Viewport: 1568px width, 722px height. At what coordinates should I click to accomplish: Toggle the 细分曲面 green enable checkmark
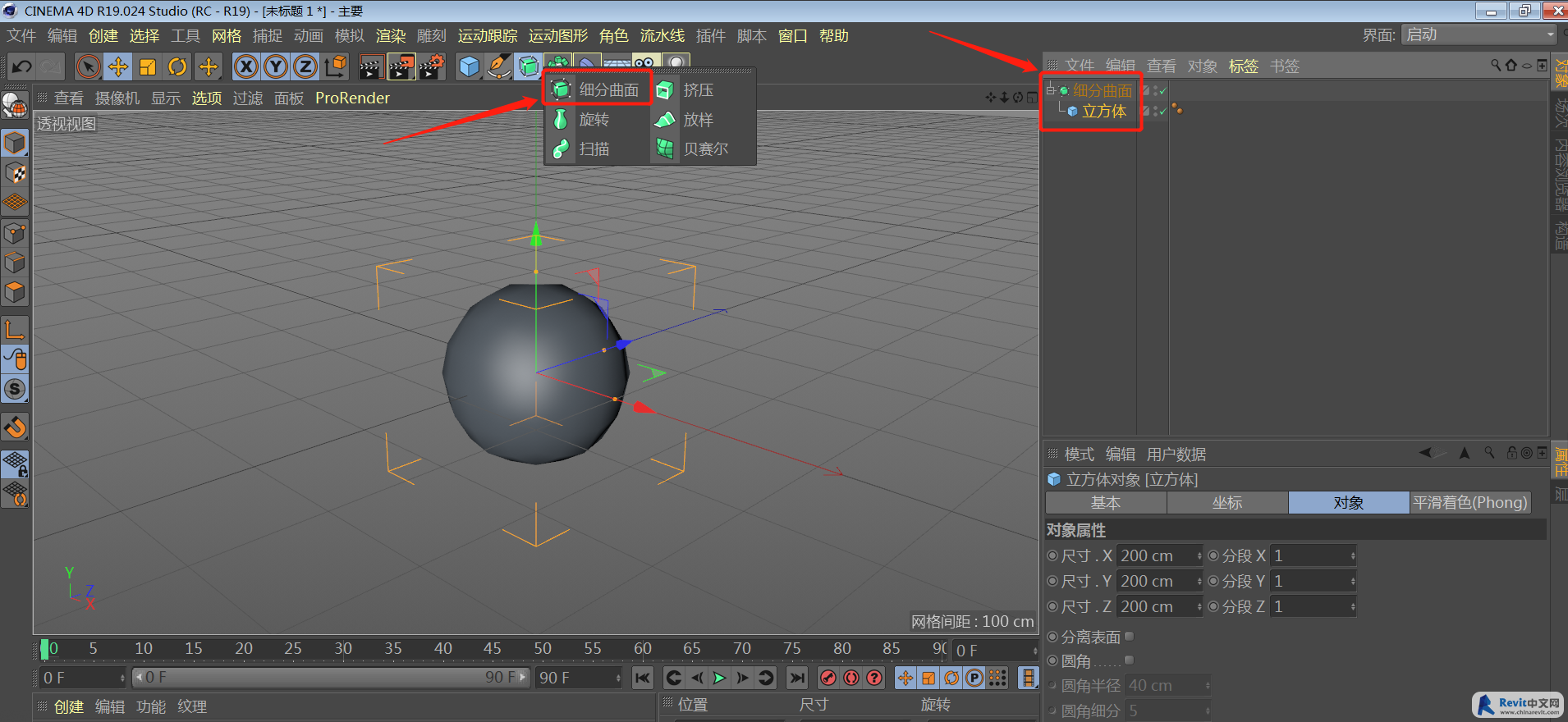coord(1163,91)
